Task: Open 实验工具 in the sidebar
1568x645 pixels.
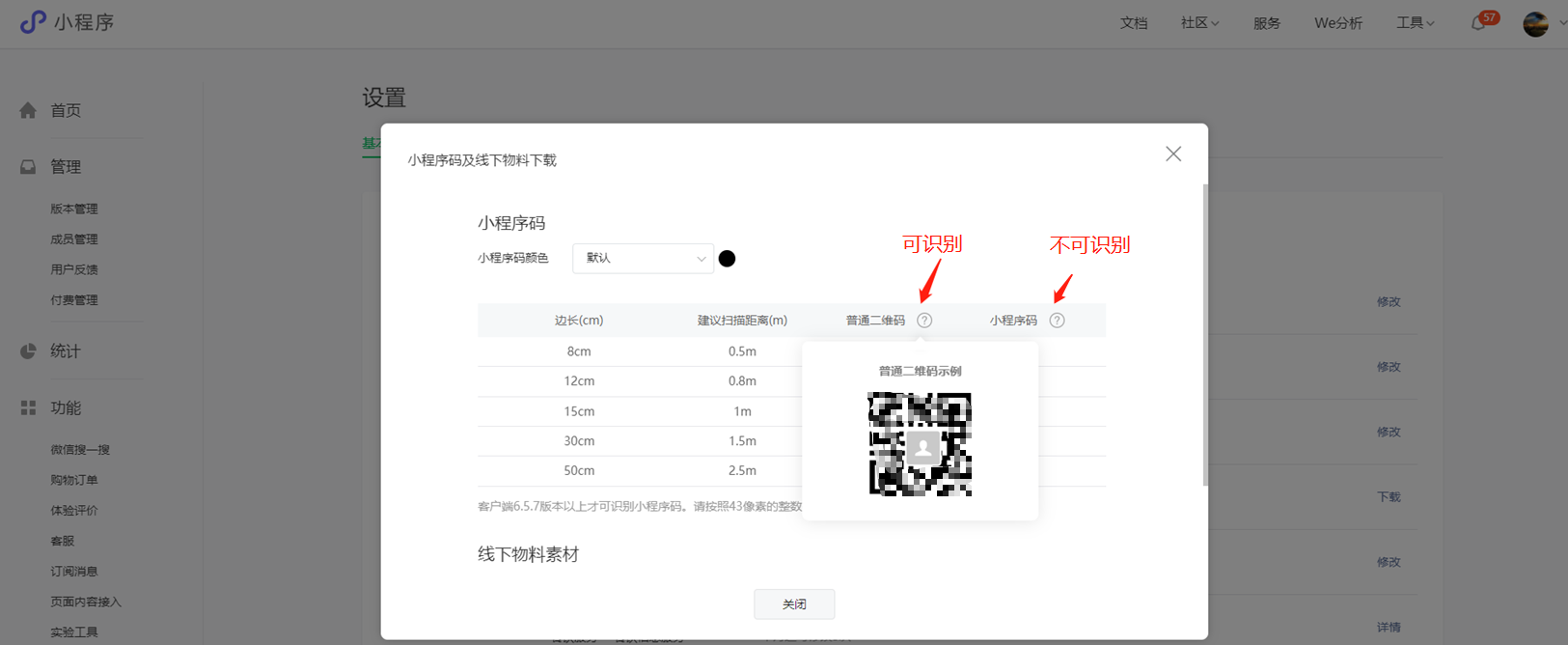Action: click(74, 632)
